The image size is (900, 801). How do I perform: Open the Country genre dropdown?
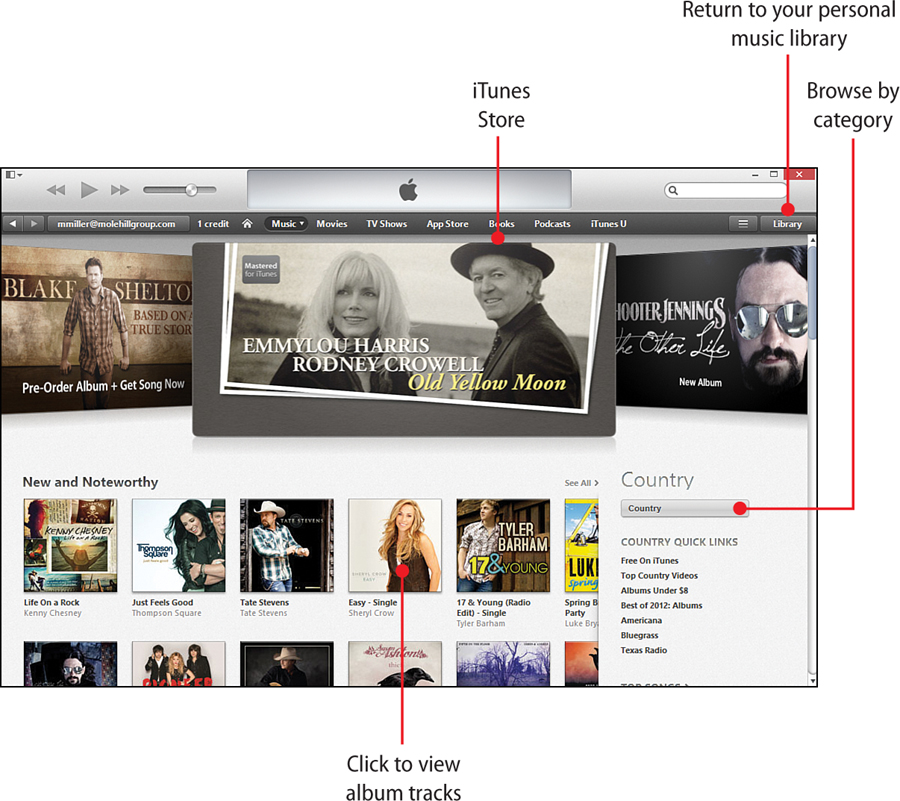(685, 508)
